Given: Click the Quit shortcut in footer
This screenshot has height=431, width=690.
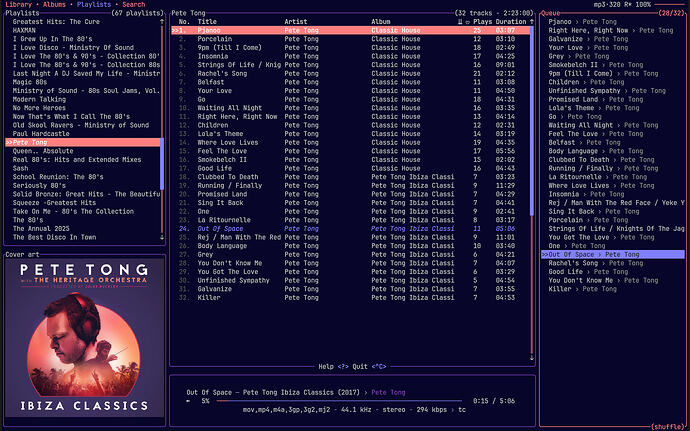Looking at the screenshot, I should pos(362,366).
